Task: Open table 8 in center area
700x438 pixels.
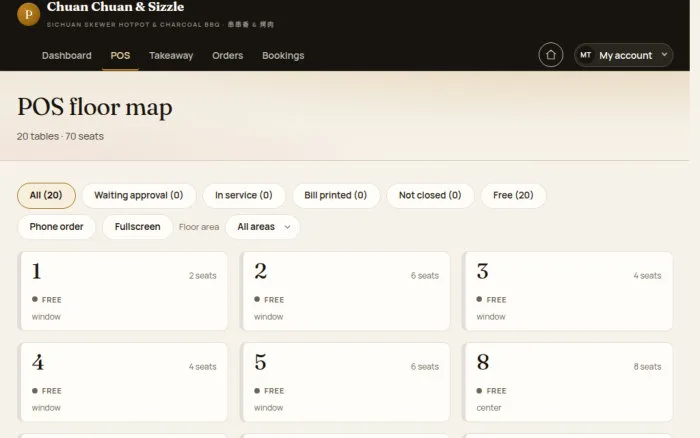Action: click(567, 382)
